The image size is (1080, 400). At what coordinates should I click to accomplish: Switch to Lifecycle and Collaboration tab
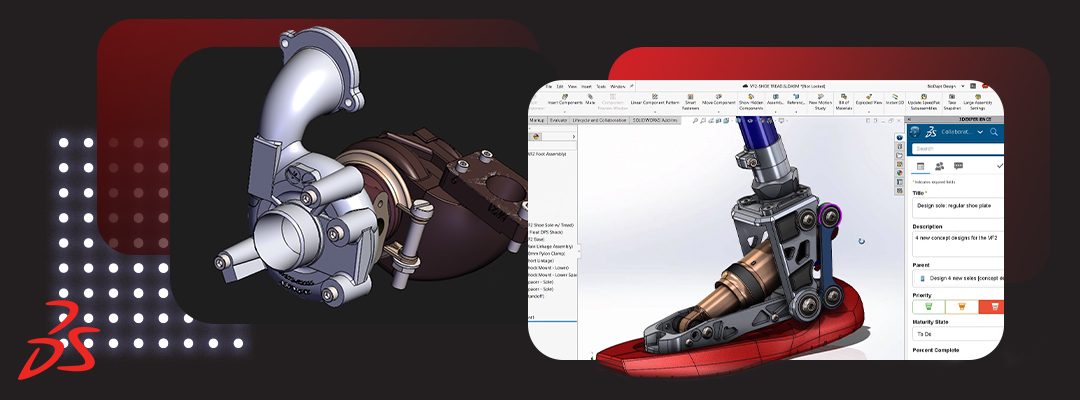click(599, 120)
